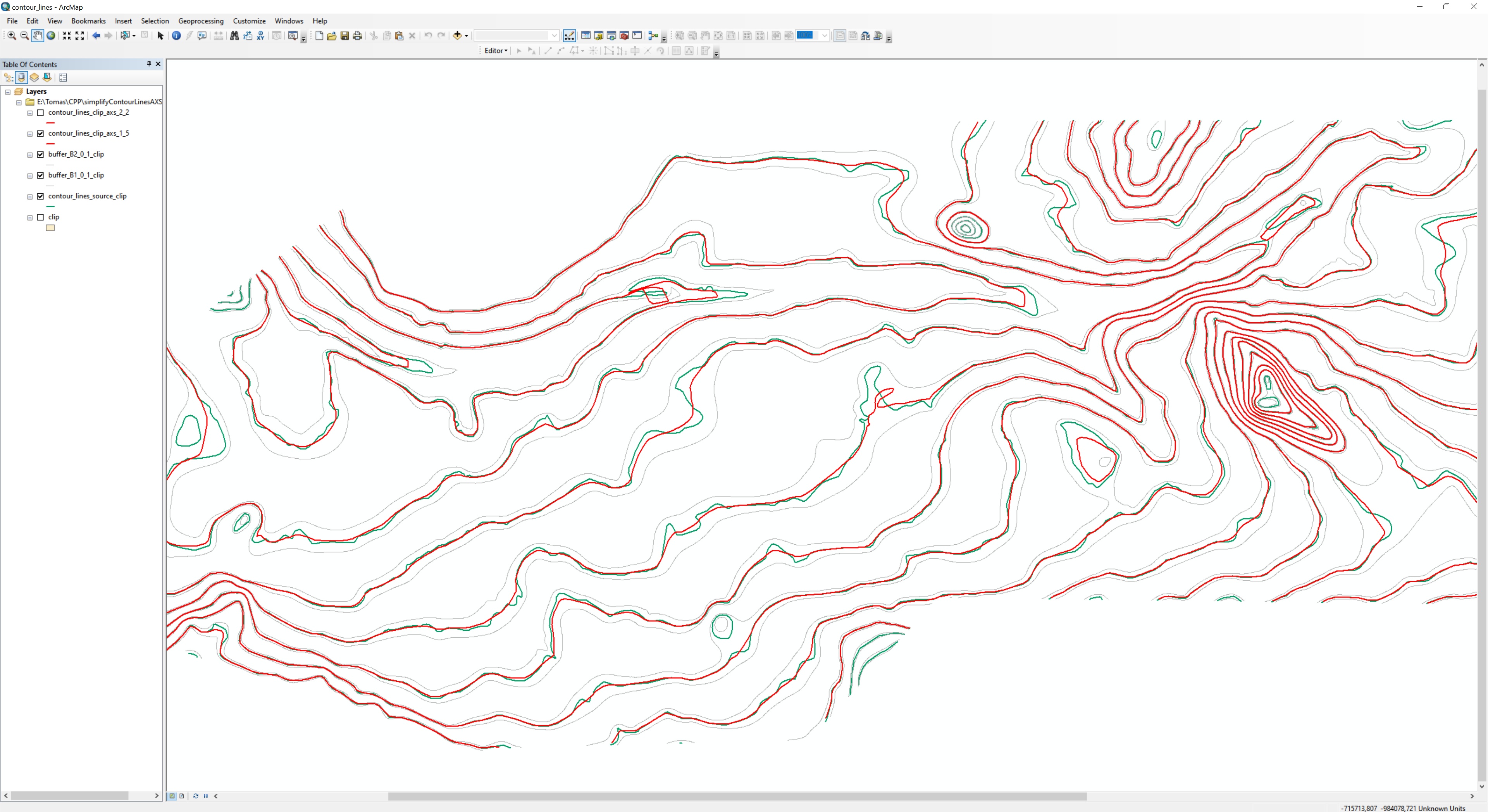This screenshot has height=812, width=1488.
Task: Click the Add Data button icon
Action: (457, 36)
